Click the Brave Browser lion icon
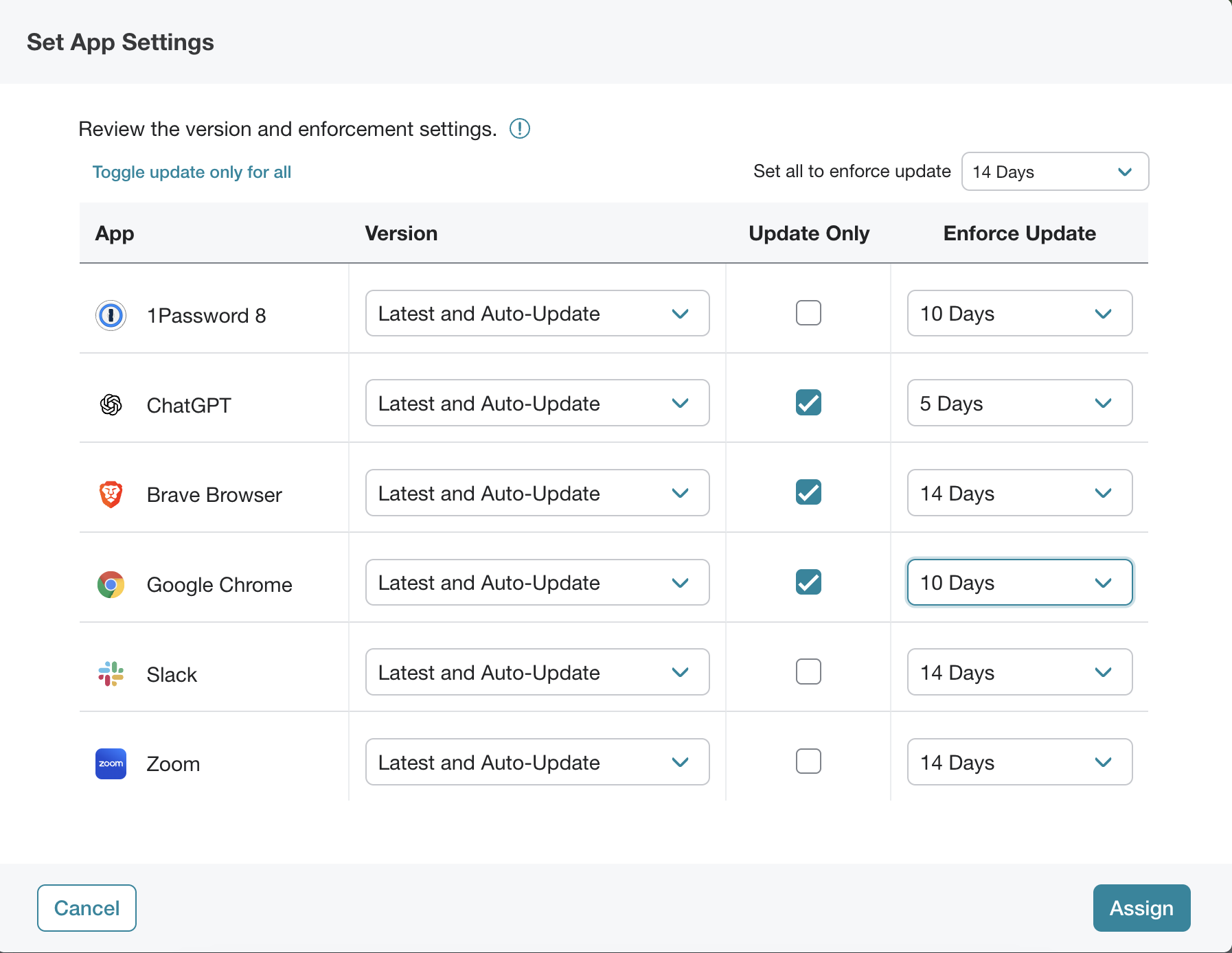Screen dimensions: 1232x953 111,494
